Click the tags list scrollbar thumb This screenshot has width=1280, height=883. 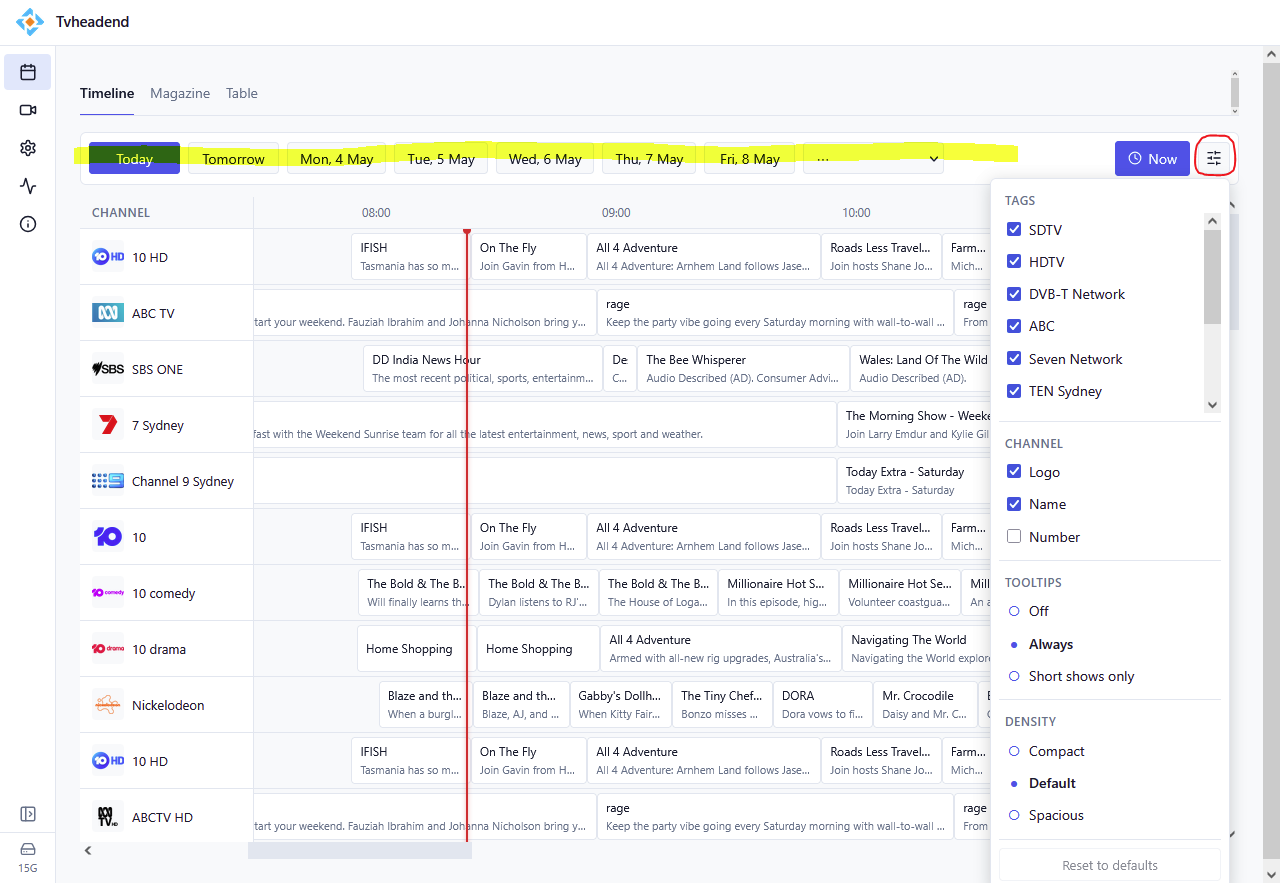coord(1213,277)
